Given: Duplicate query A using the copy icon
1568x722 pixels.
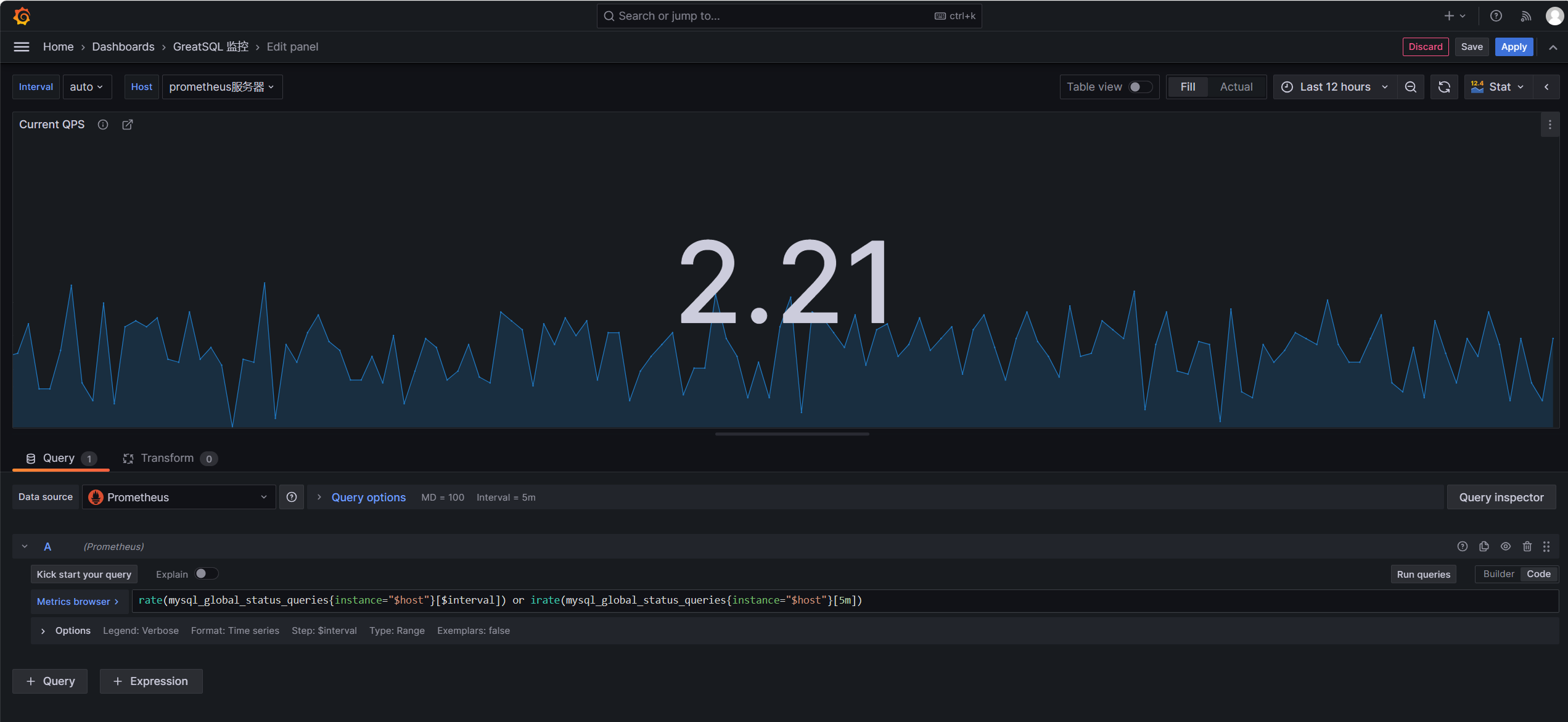Looking at the screenshot, I should (x=1484, y=546).
